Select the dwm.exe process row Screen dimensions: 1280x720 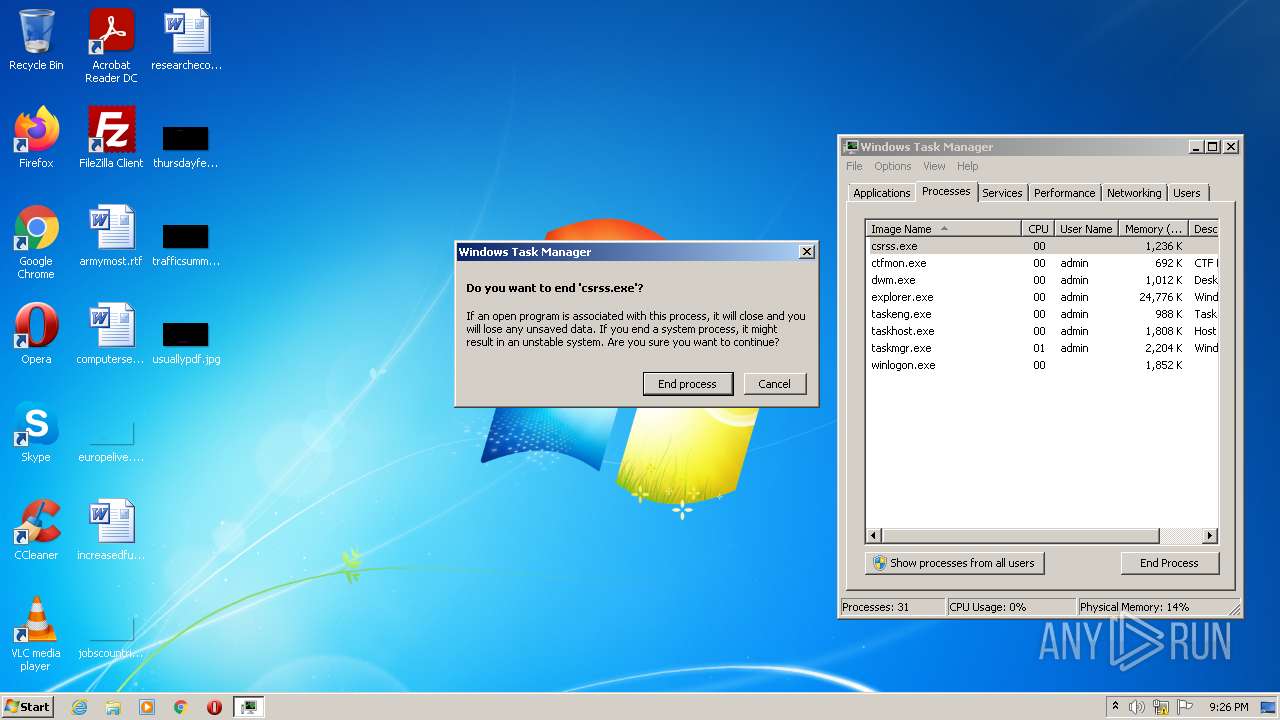tap(1042, 280)
